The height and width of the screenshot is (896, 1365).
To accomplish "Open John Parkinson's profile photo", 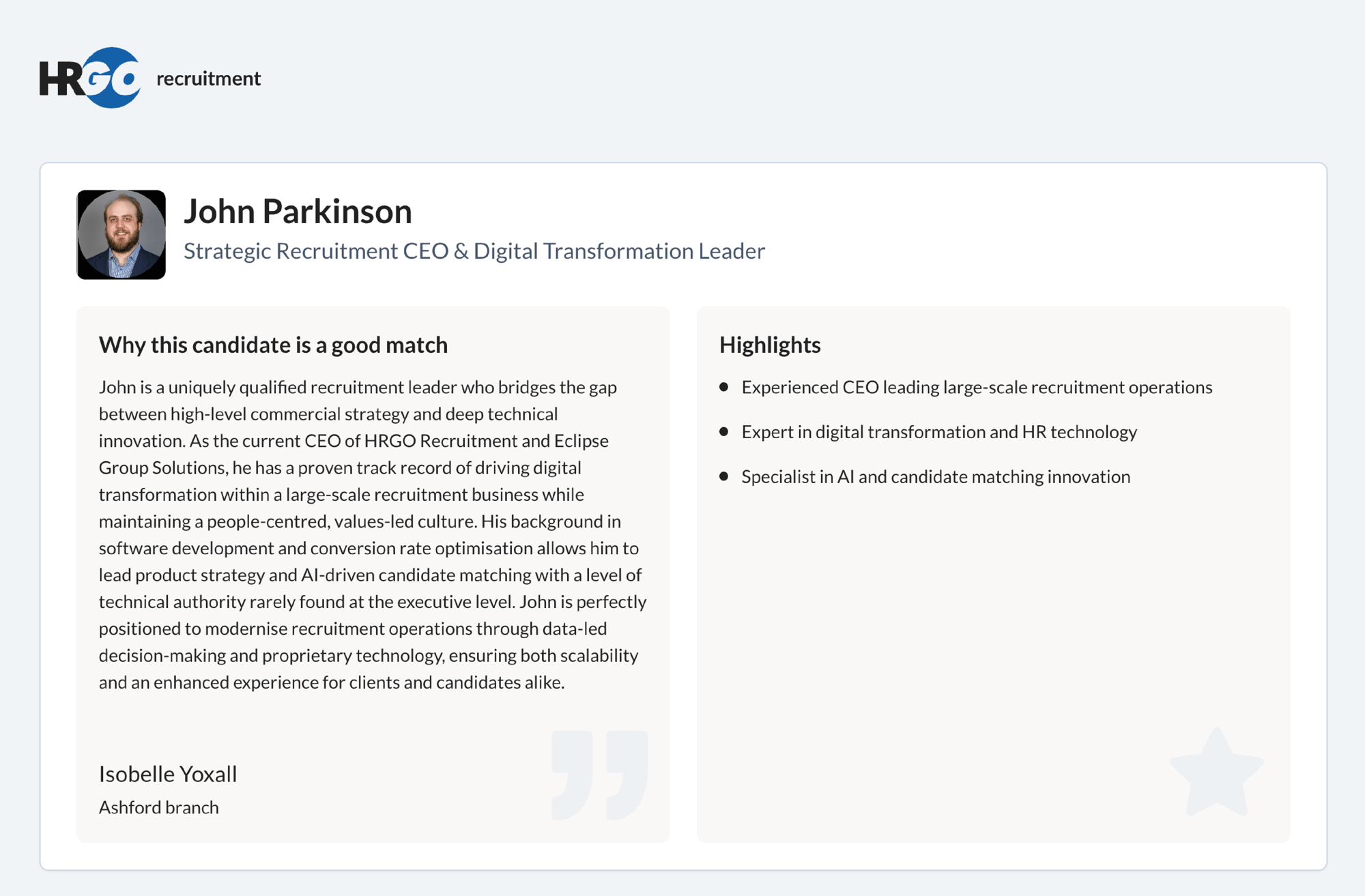I will [121, 235].
